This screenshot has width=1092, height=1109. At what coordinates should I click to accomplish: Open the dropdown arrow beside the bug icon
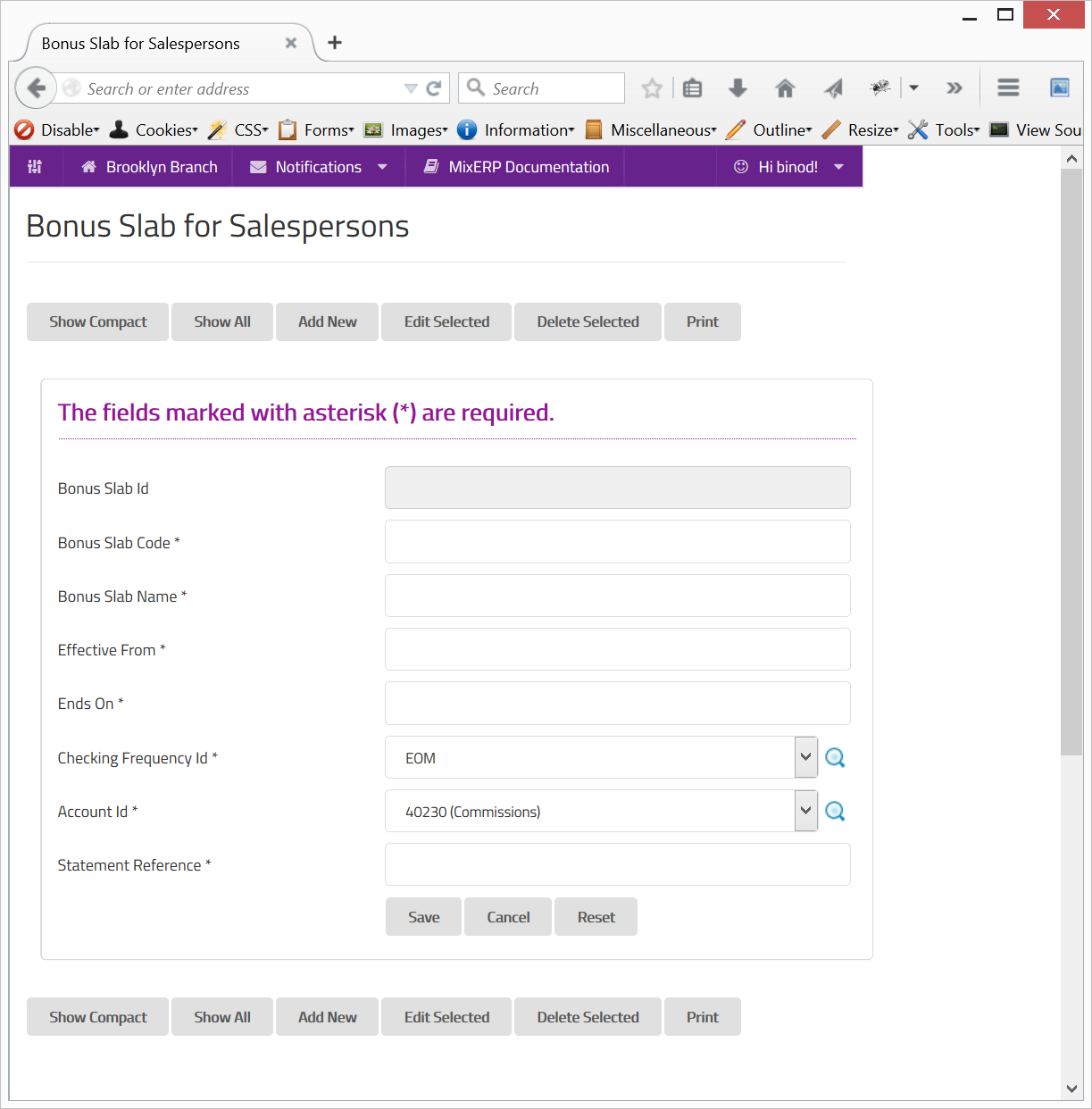click(x=913, y=88)
